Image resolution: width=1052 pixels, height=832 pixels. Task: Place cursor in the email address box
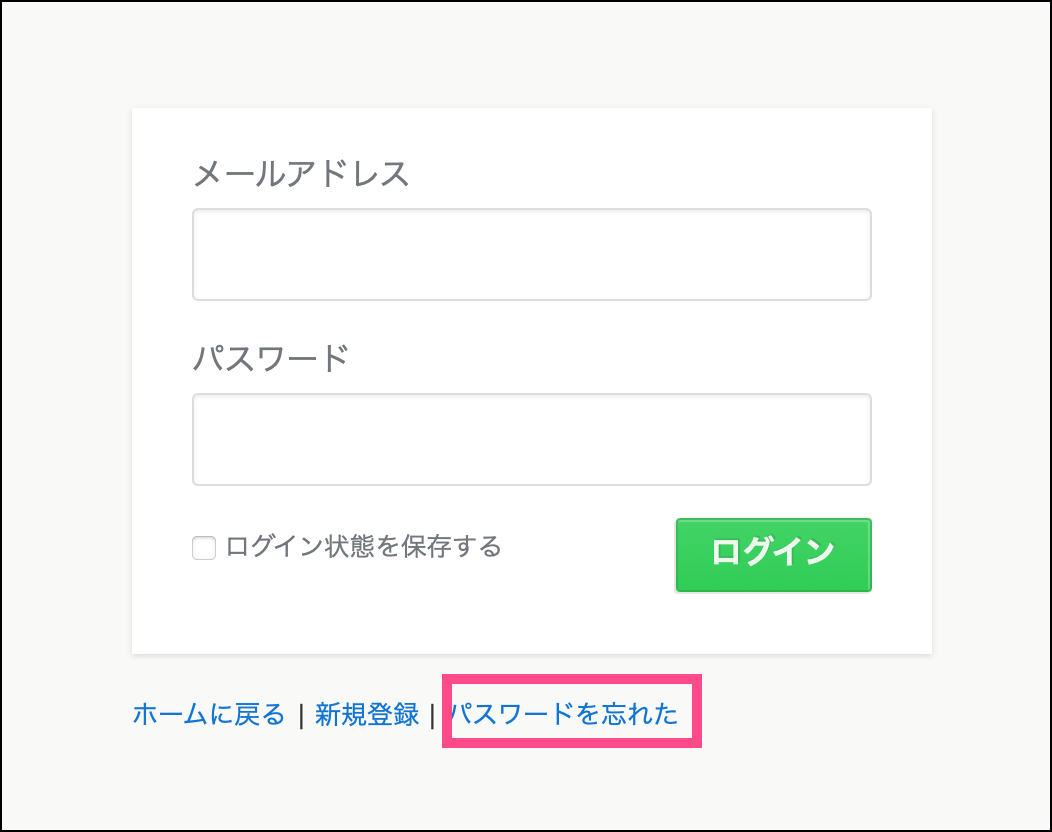[x=531, y=254]
